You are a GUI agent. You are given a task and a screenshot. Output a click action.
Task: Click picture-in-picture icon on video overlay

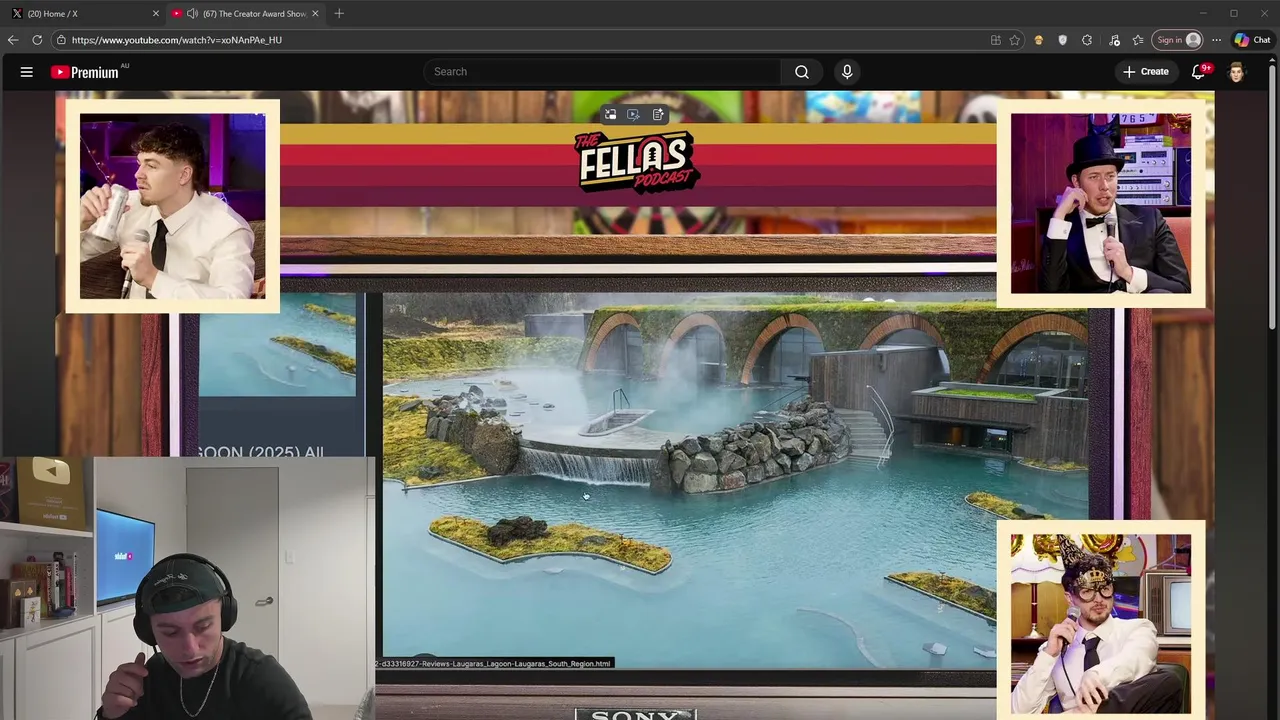pos(610,115)
